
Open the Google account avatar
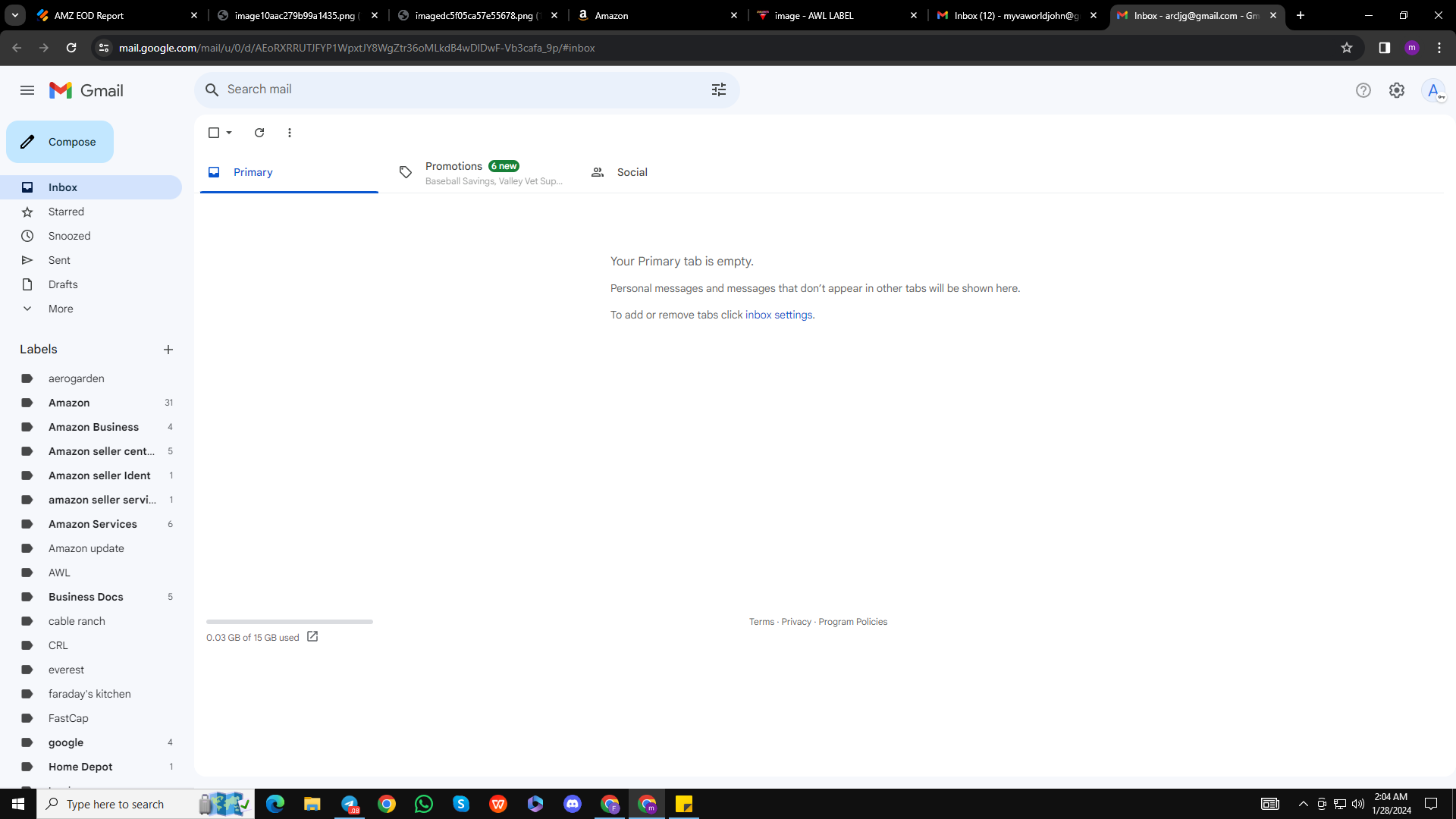click(1433, 90)
